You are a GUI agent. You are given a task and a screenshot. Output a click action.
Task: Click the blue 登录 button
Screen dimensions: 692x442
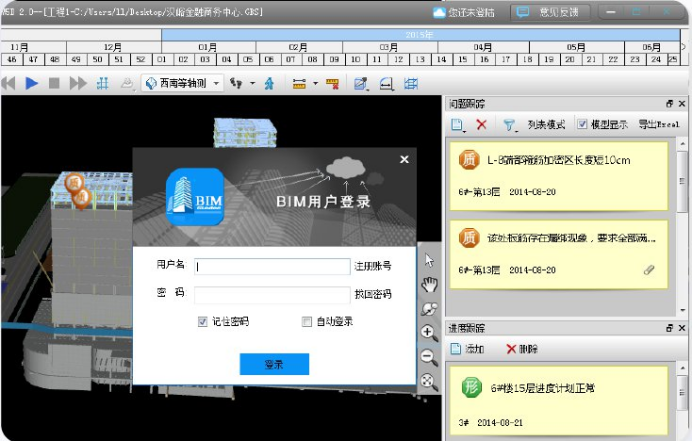point(274,364)
